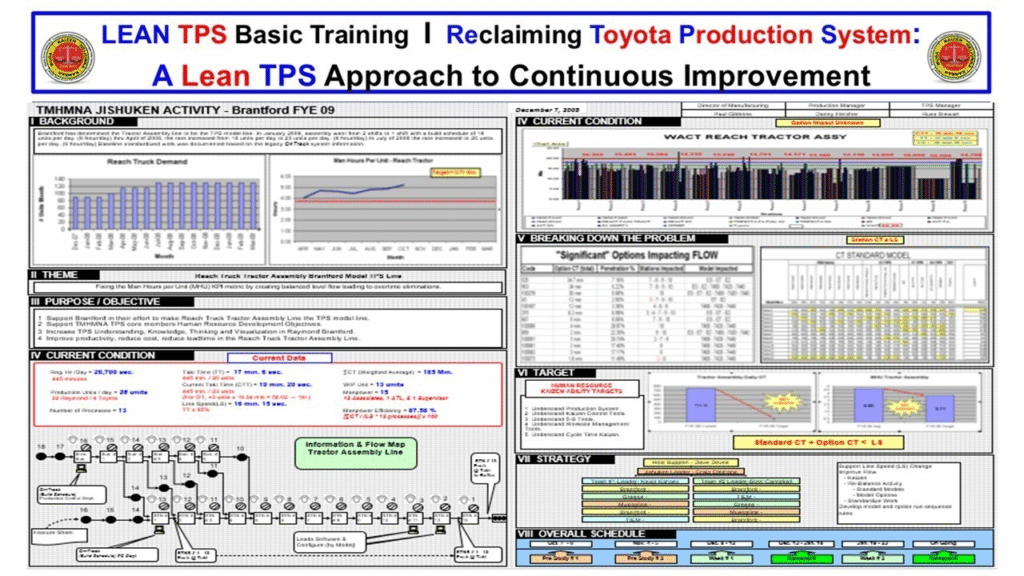Click the monitor icon near Leads Software & Configure
The width and height of the screenshot is (1024, 576).
pyautogui.click(x=415, y=530)
